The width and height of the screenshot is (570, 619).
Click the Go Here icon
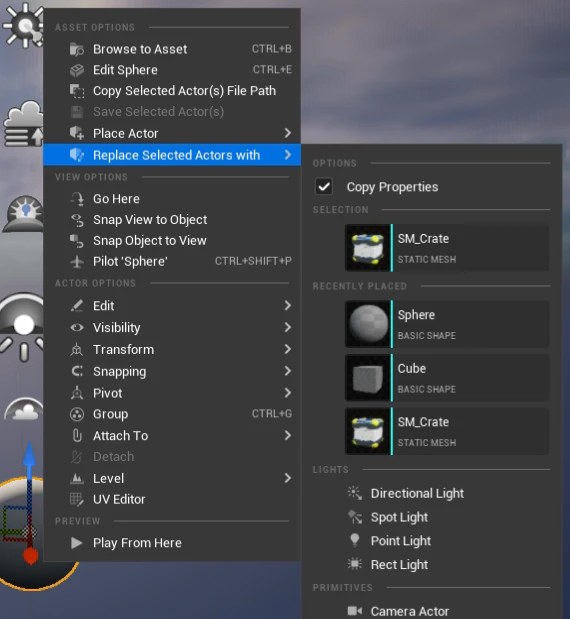click(x=77, y=199)
